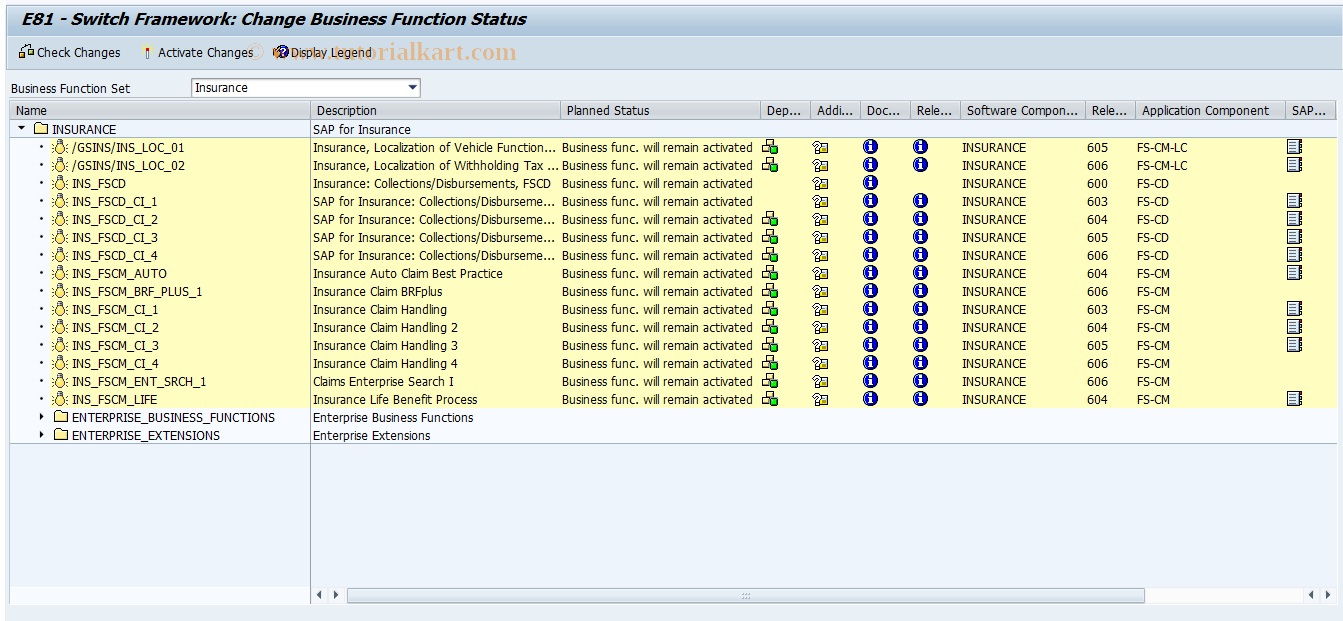Image resolution: width=1343 pixels, height=621 pixels.
Task: Open additional info icon for INS_FSCM_AUTO
Action: (820, 273)
